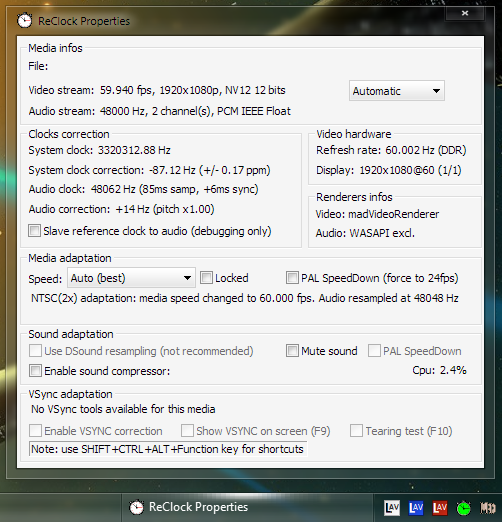
Task: Click the Cpu: 2.4% reading
Action: point(439,370)
